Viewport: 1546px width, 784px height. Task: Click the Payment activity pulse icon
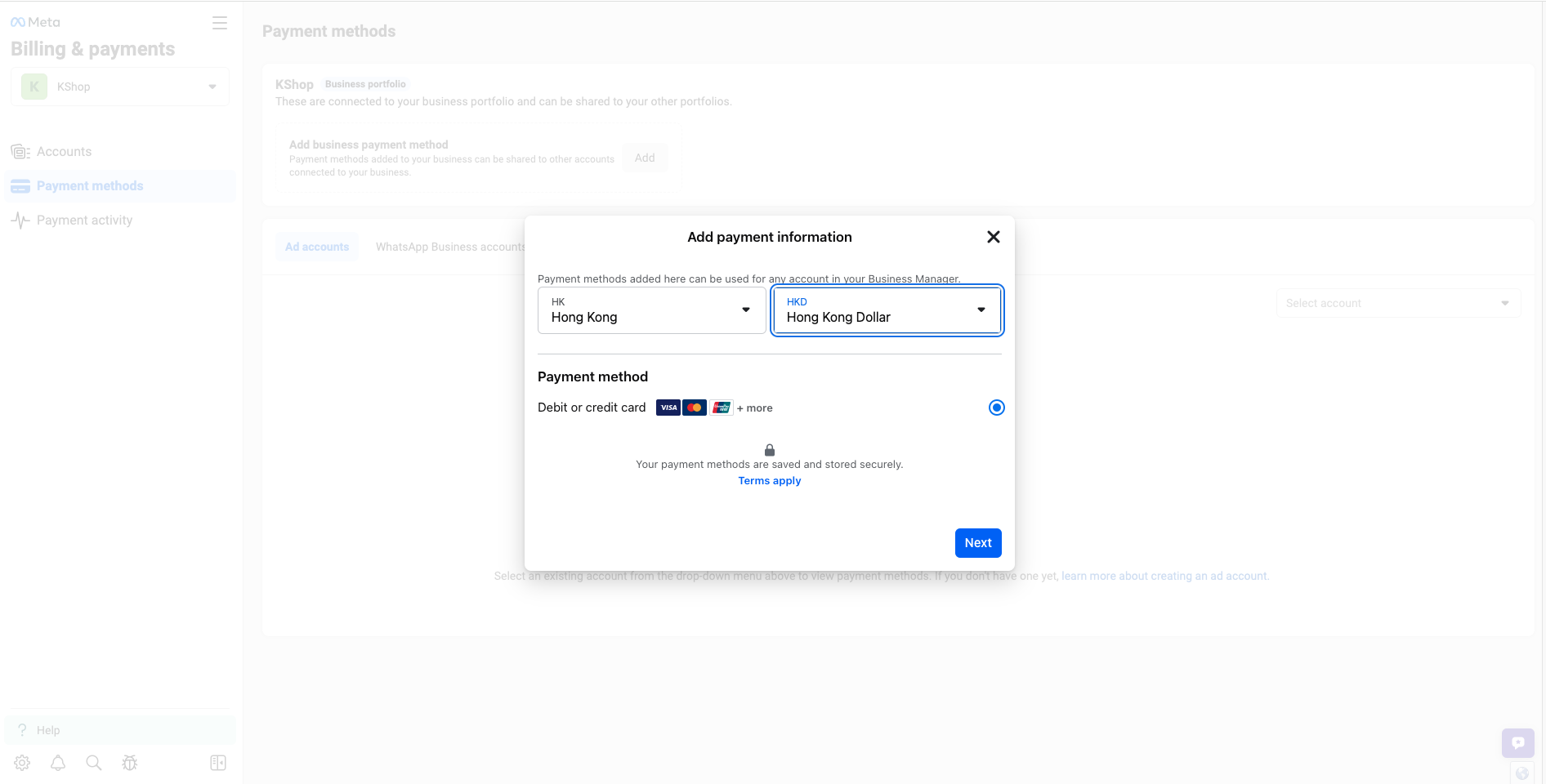click(20, 220)
